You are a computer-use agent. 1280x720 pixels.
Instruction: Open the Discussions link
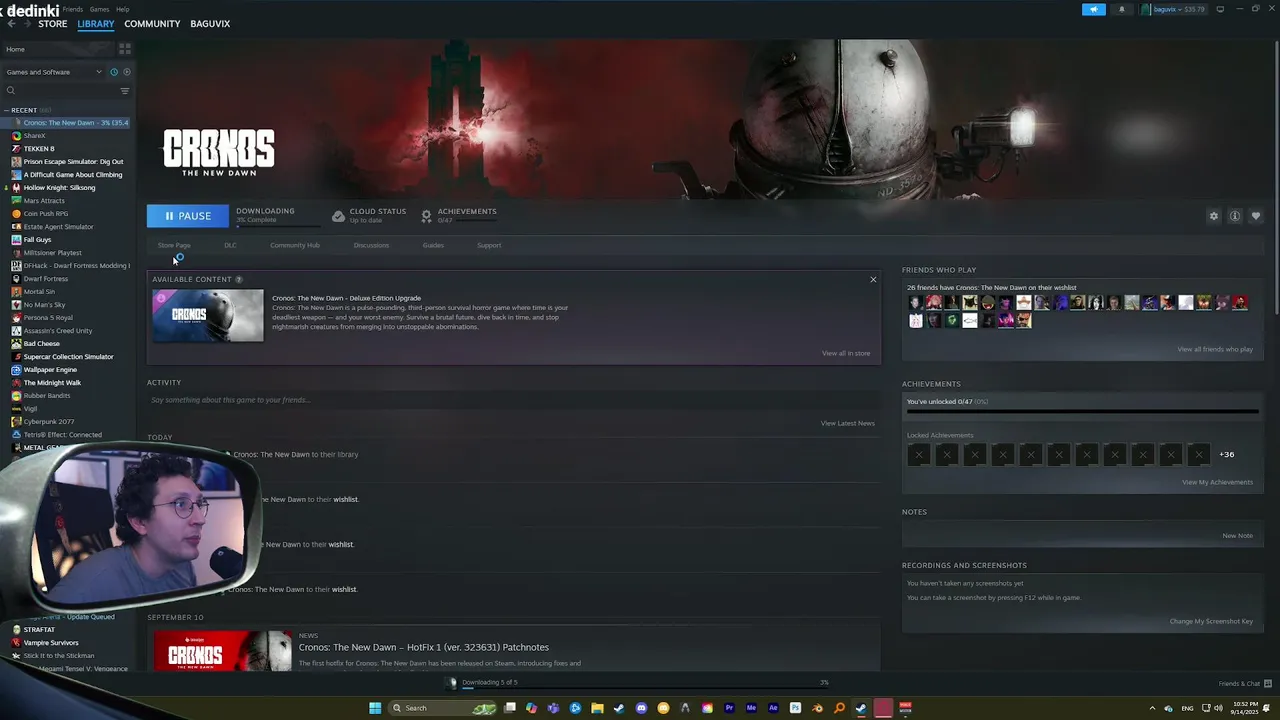coord(371,245)
